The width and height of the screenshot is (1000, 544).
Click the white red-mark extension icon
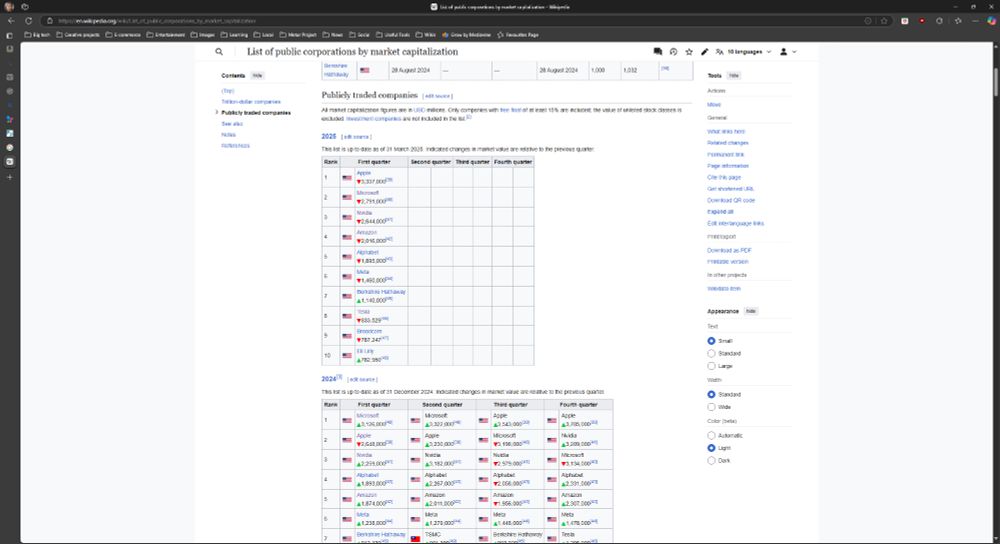(x=904, y=20)
